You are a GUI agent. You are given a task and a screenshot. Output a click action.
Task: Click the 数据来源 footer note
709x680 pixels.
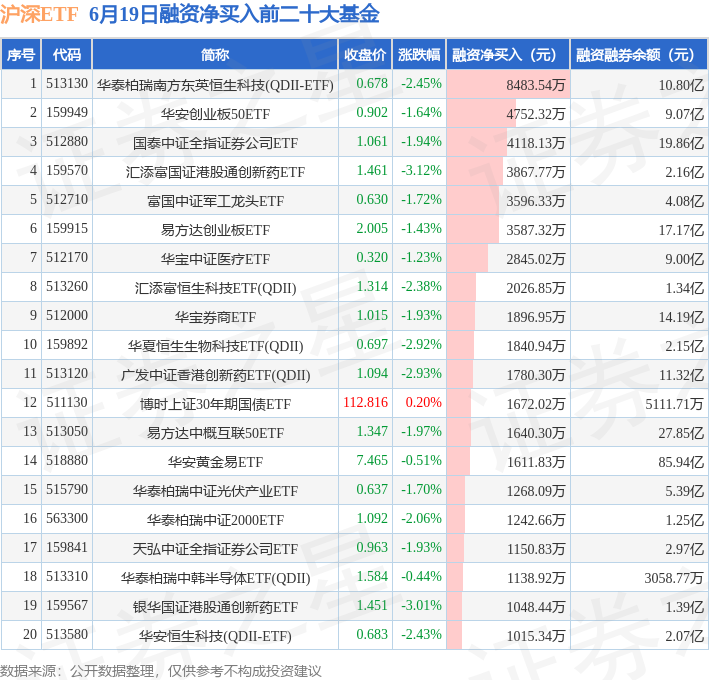161,671
